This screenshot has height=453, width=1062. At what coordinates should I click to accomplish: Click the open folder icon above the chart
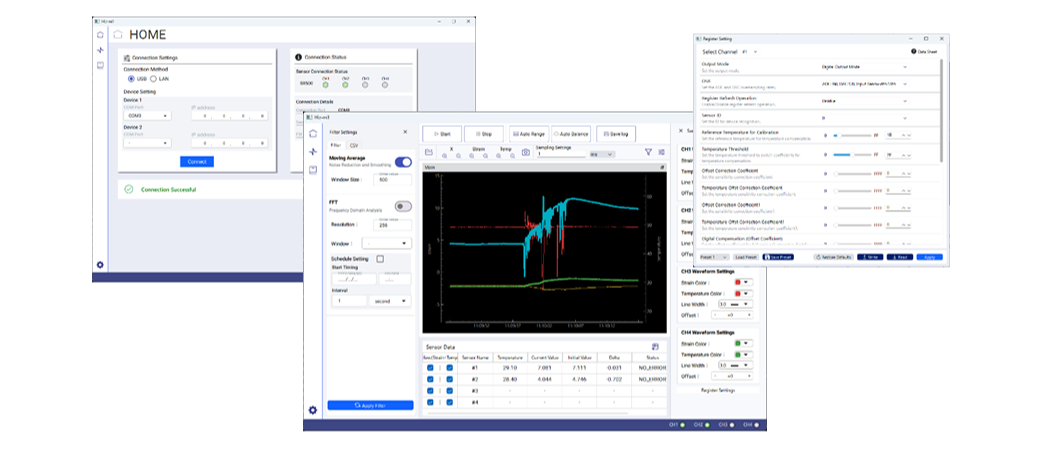pyautogui.click(x=429, y=152)
